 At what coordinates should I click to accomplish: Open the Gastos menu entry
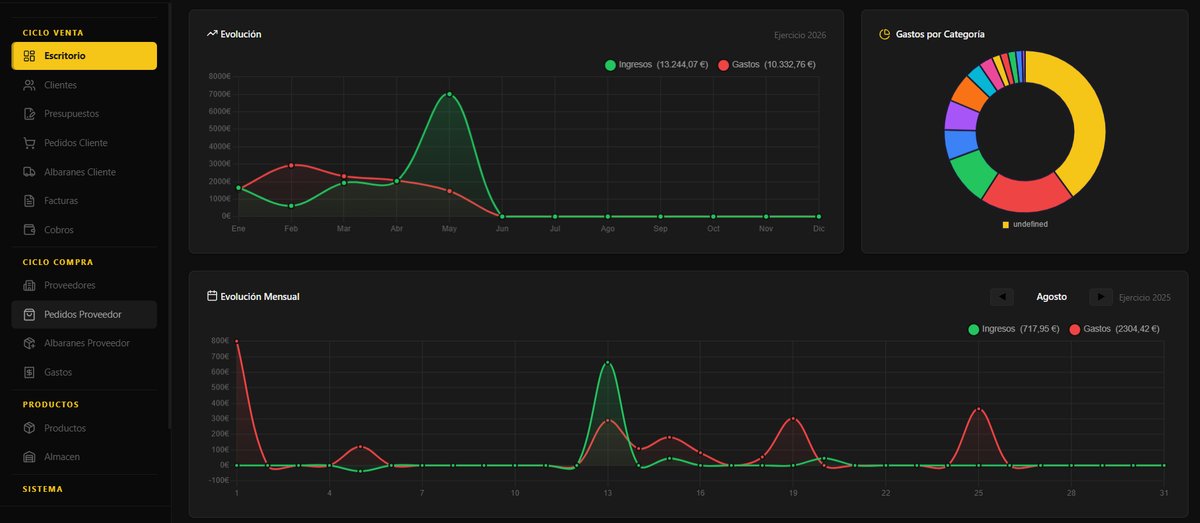[84, 372]
